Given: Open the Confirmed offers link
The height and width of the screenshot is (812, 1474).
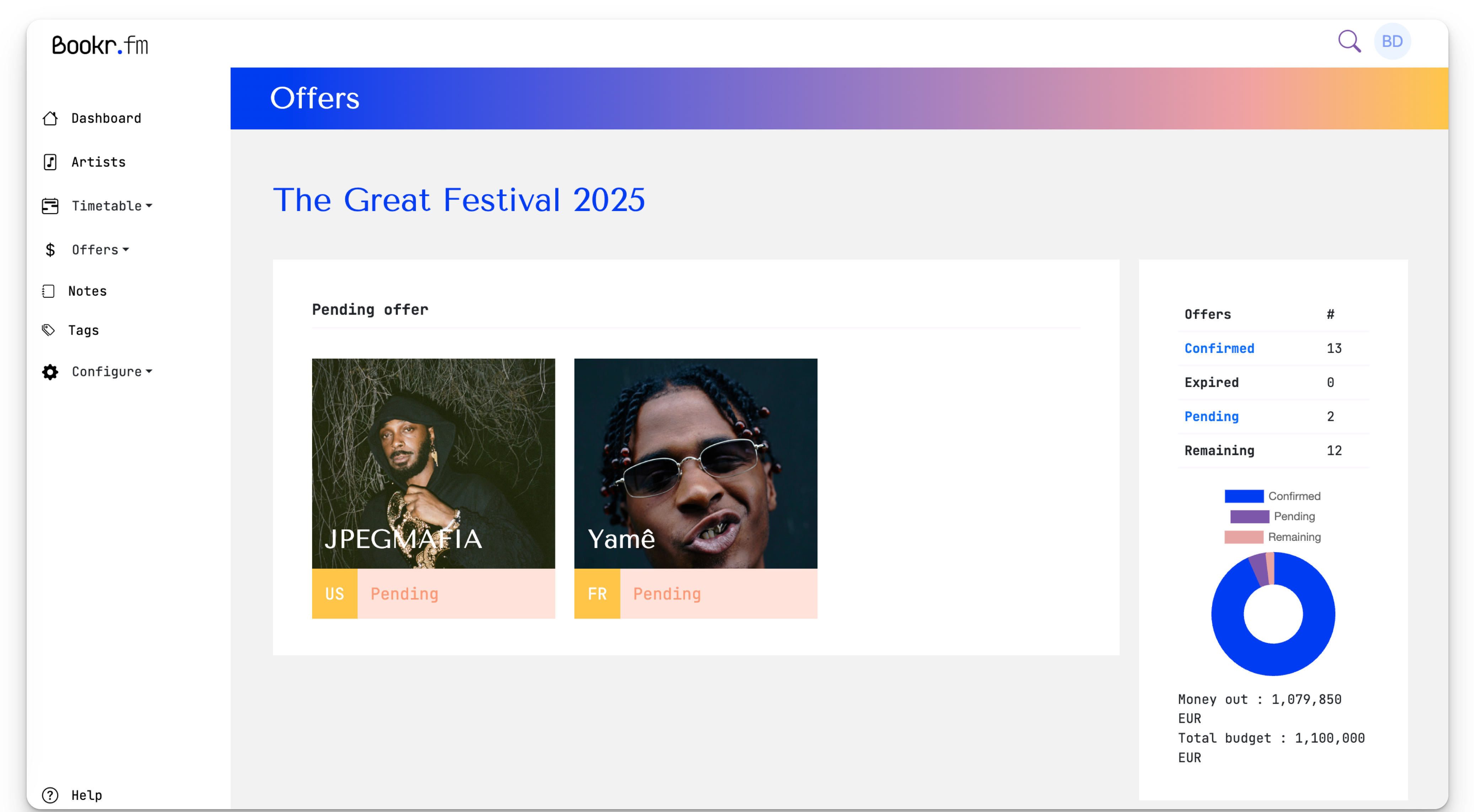Looking at the screenshot, I should coord(1219,349).
